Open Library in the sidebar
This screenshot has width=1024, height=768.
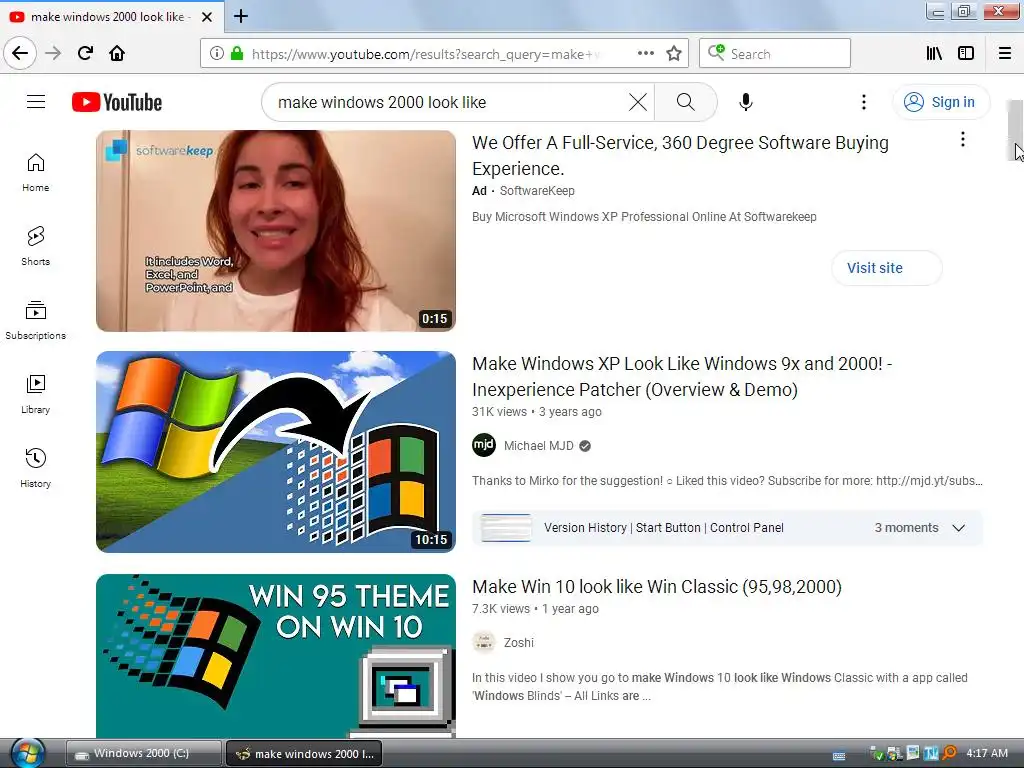pos(36,394)
